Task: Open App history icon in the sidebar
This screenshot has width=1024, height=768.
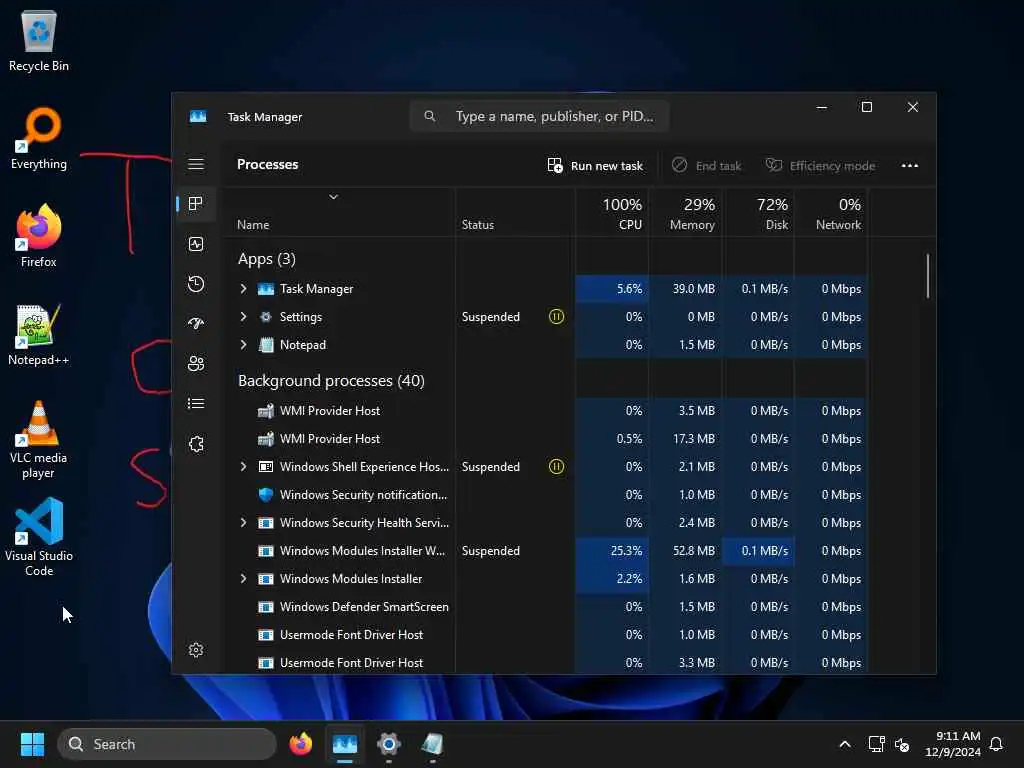Action: (196, 284)
